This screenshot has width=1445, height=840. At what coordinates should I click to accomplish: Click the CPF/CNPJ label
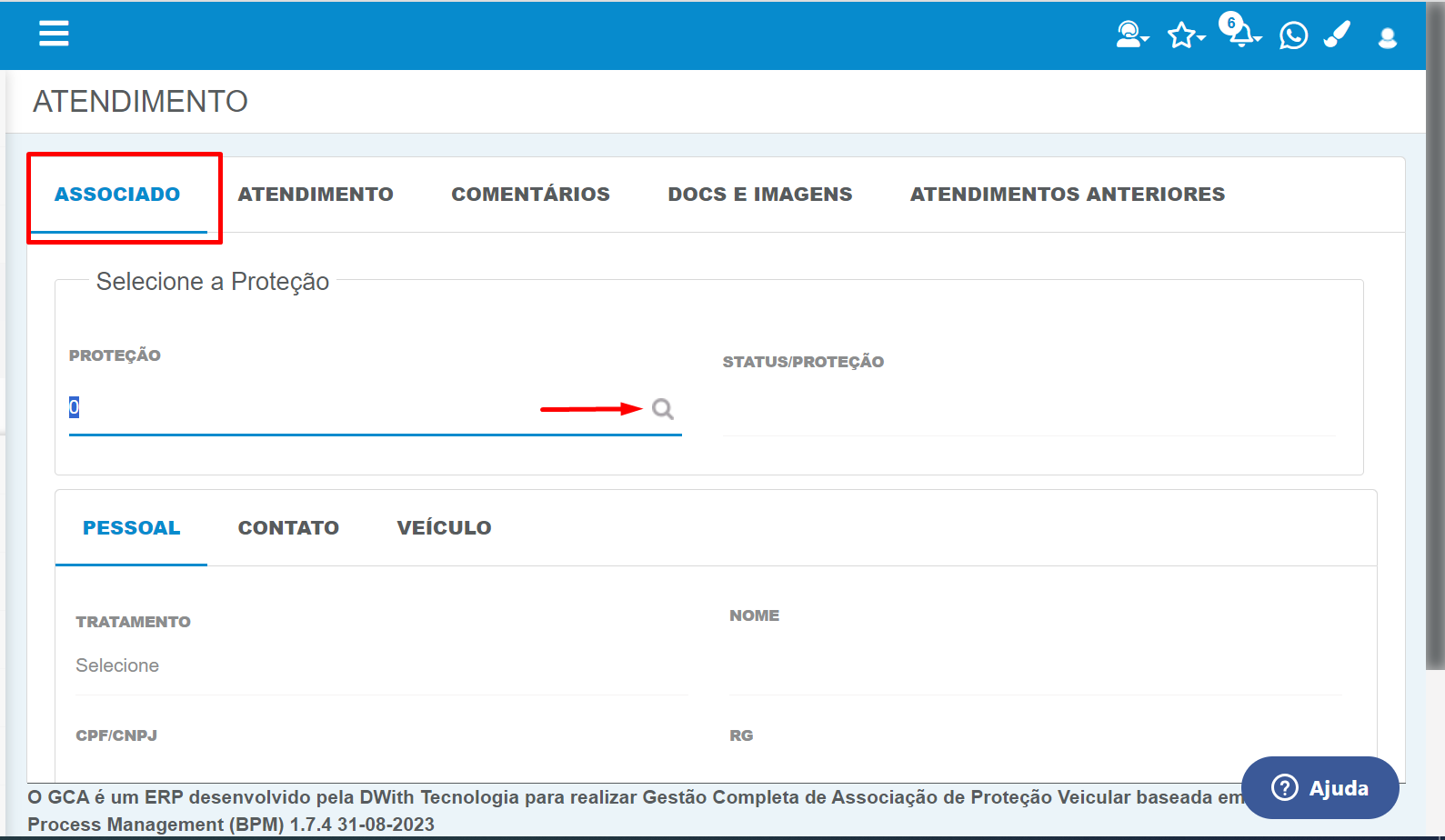pyautogui.click(x=116, y=735)
